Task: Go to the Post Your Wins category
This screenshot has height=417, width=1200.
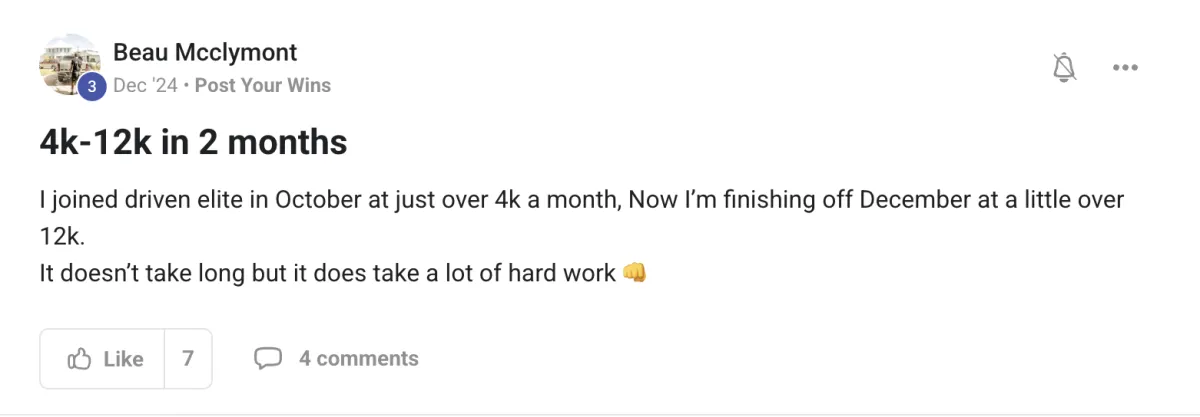Action: [x=263, y=86]
